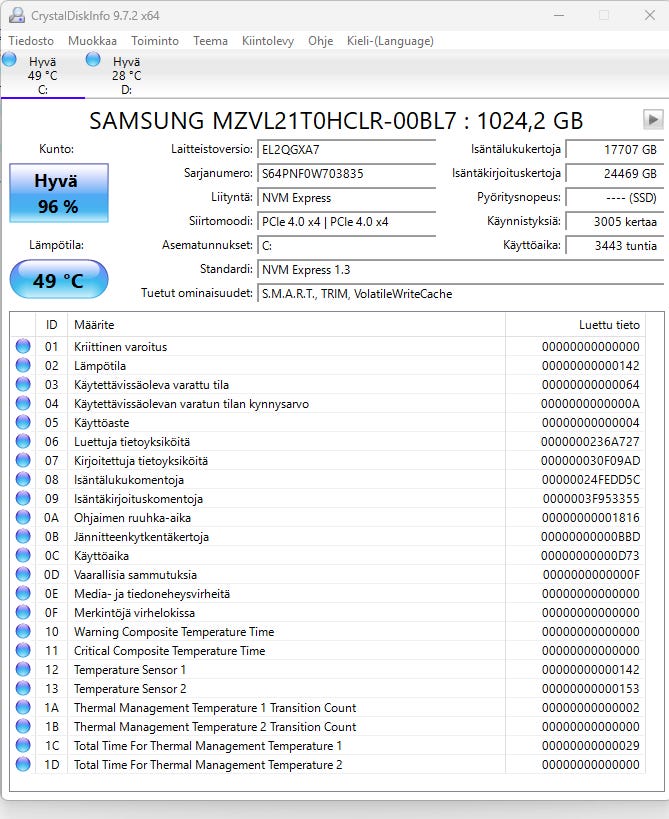
Task: Click the 49 °C temperature button
Action: (x=59, y=280)
